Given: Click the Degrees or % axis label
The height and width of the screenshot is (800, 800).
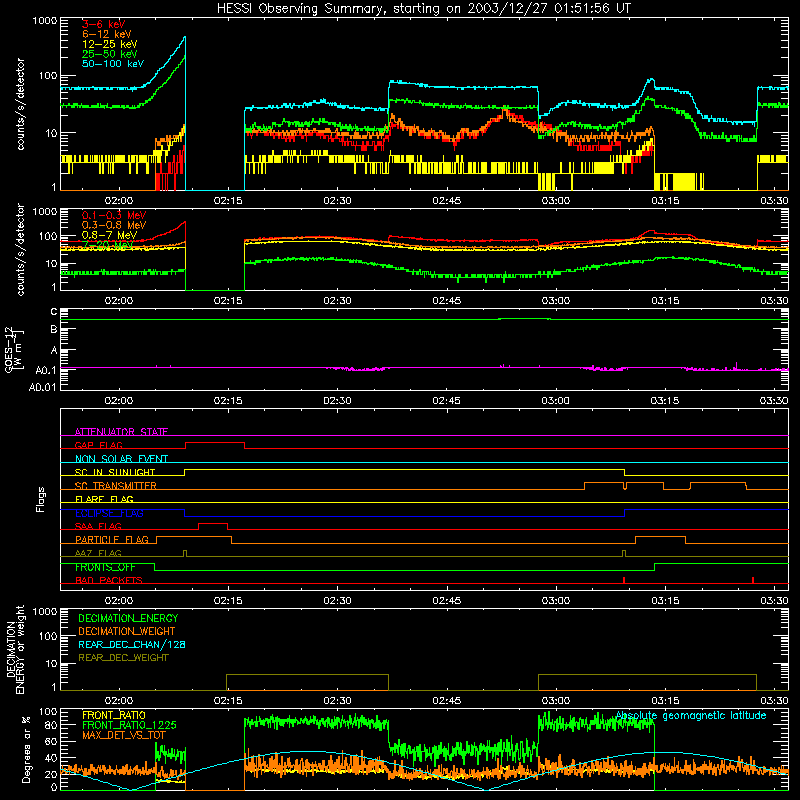Looking at the screenshot, I should point(26,749).
